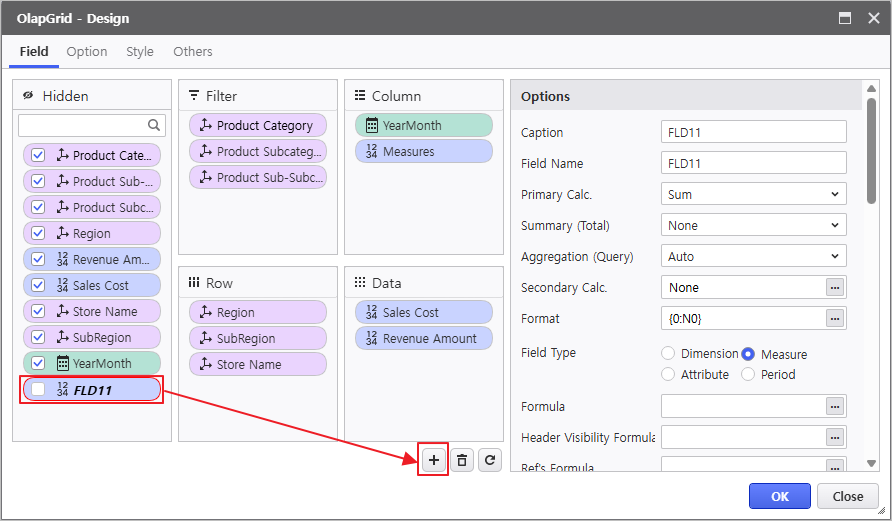
Task: Select the Dimension field type radio
Action: 668,354
